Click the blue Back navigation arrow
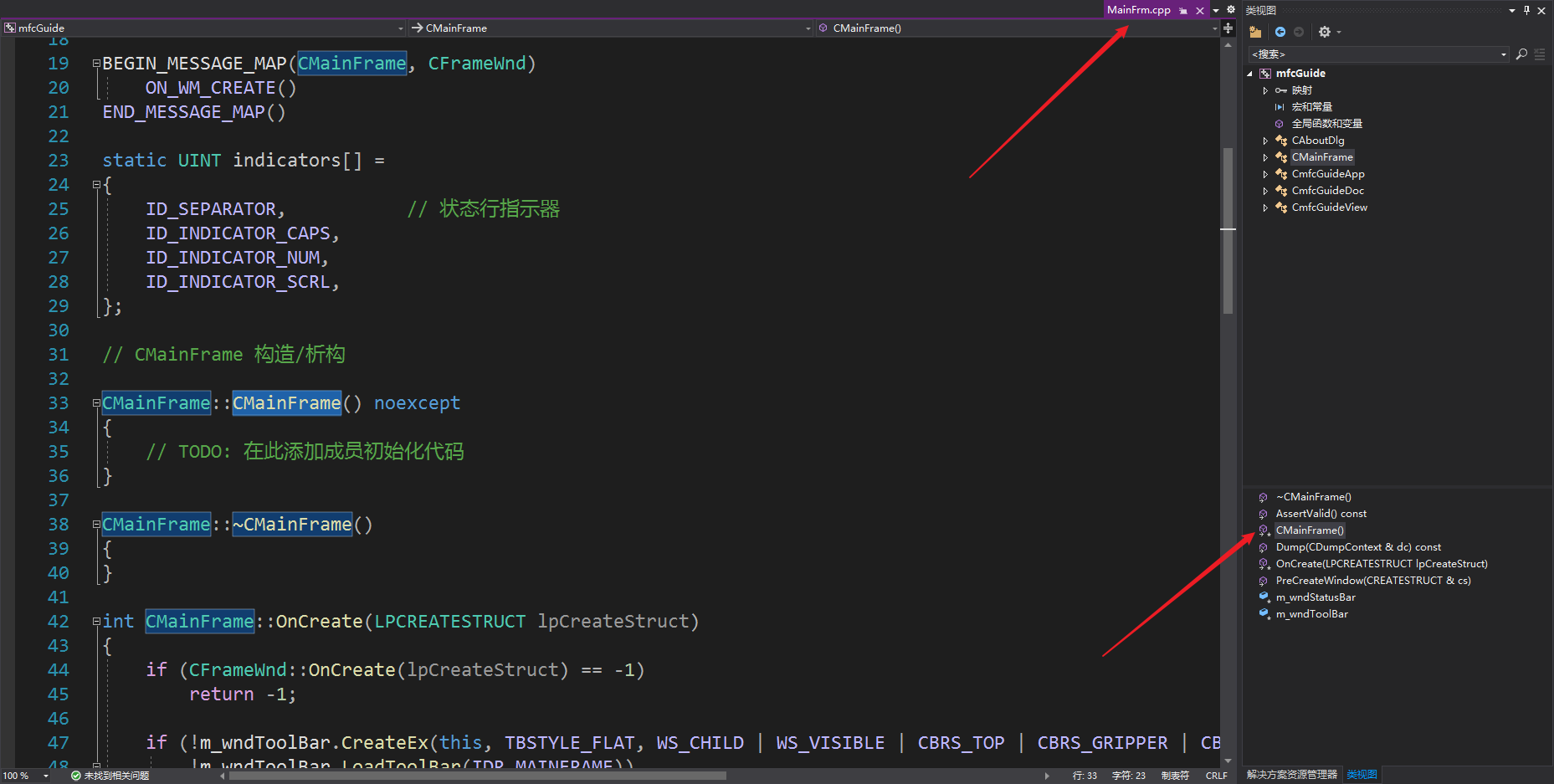Viewport: 1554px width, 784px height. coord(1280,32)
